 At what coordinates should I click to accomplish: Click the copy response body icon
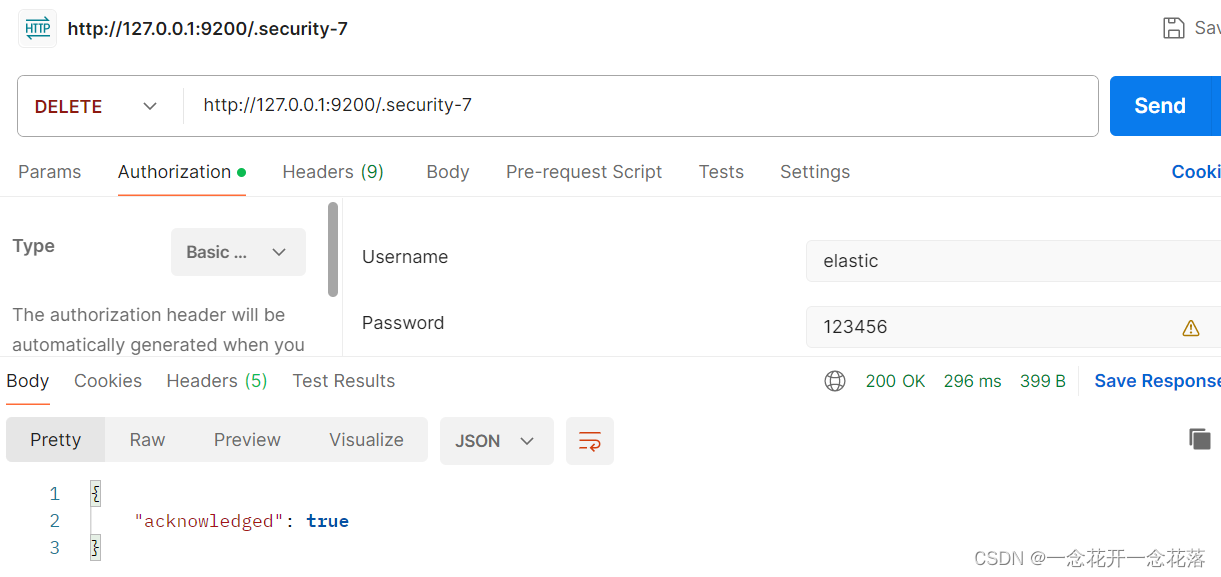tap(1199, 438)
